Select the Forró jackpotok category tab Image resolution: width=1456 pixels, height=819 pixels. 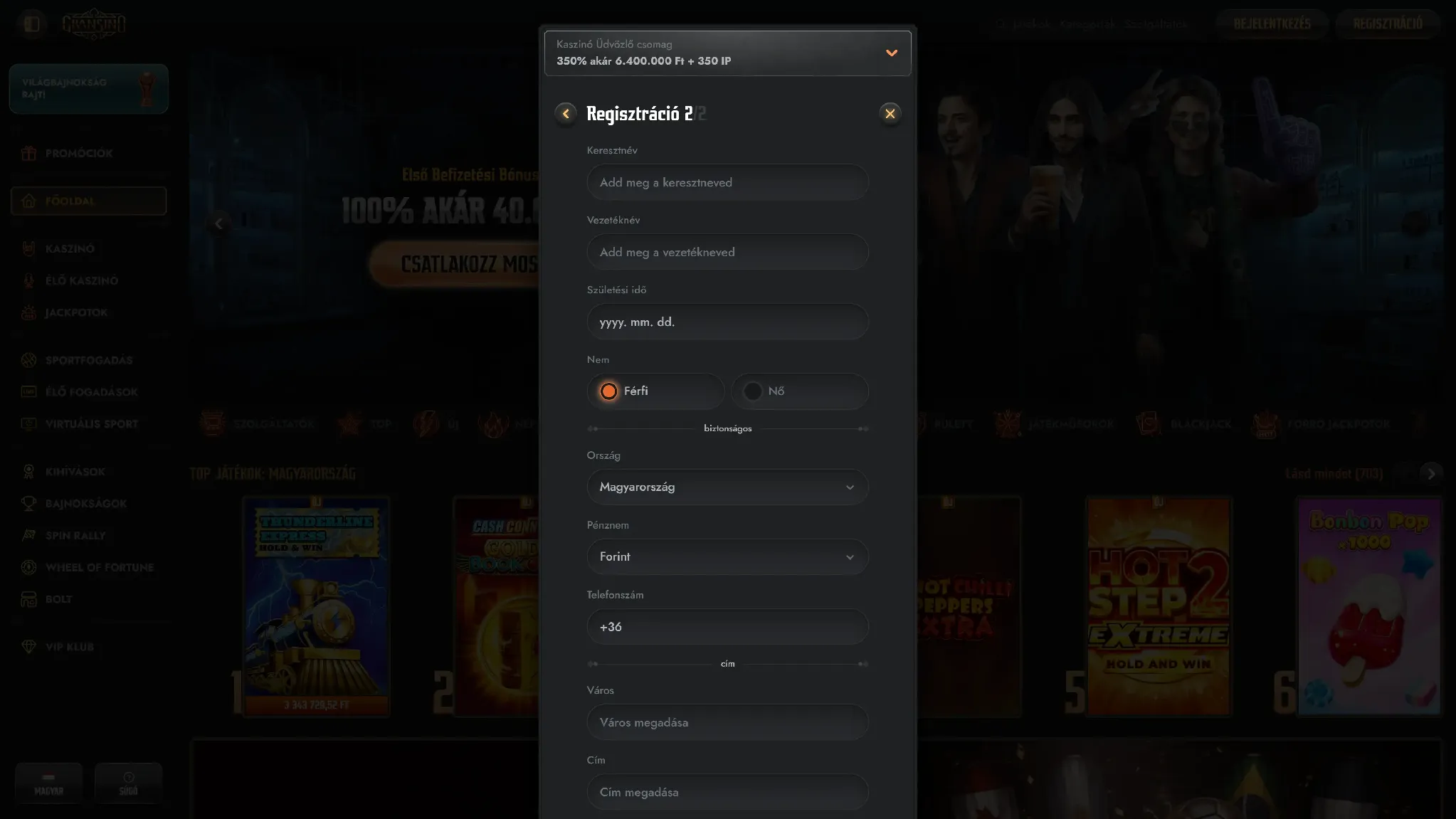tap(1322, 424)
